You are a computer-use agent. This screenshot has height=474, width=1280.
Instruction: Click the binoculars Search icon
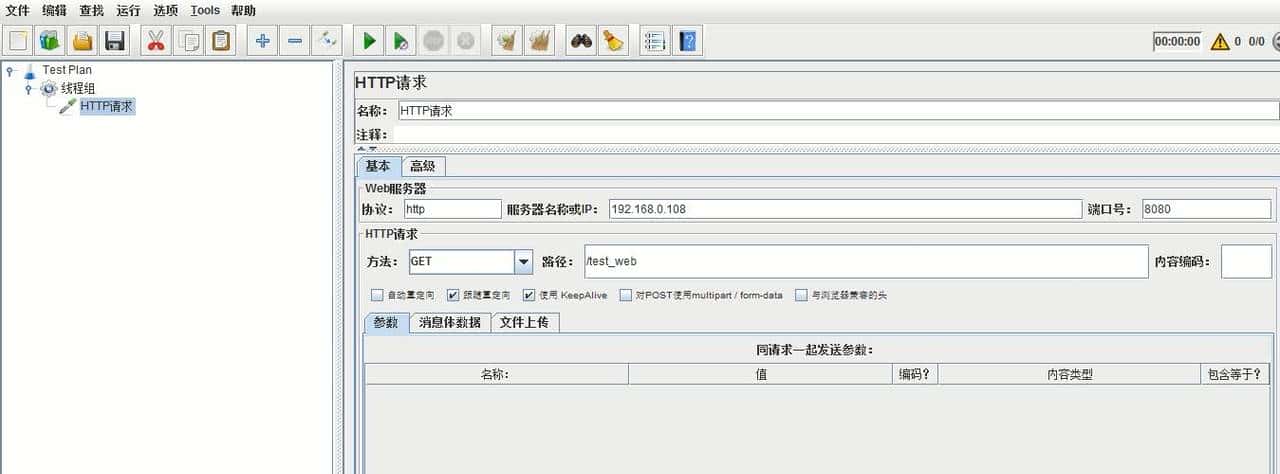click(581, 41)
